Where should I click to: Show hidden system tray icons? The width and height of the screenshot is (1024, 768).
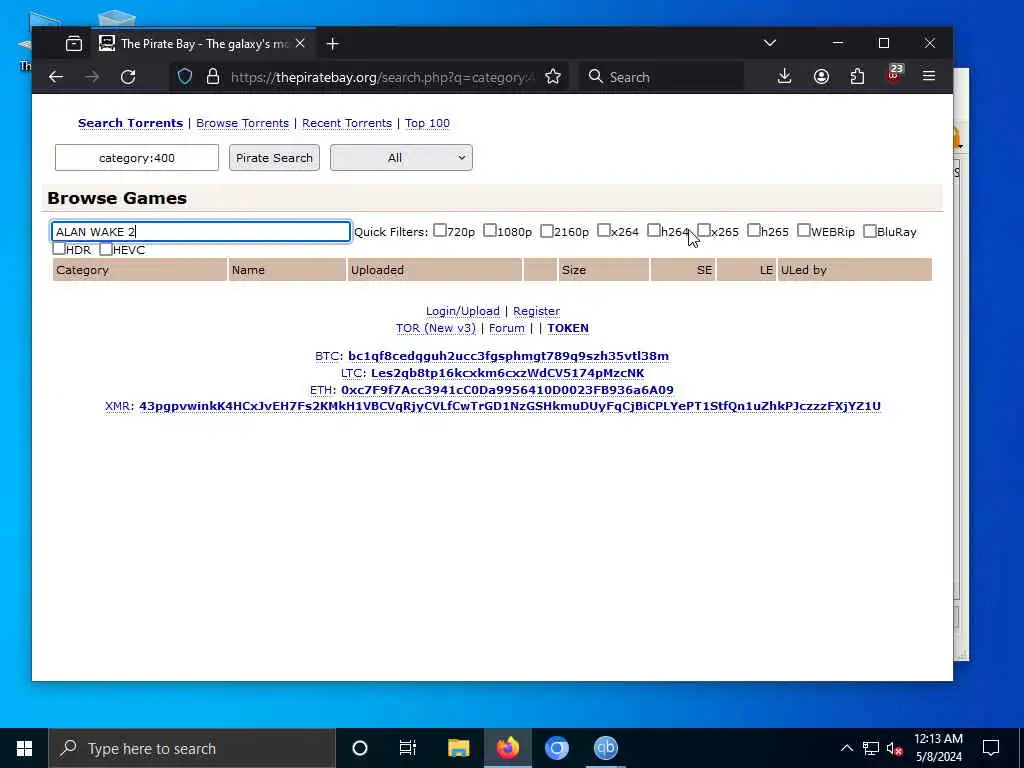[846, 748]
